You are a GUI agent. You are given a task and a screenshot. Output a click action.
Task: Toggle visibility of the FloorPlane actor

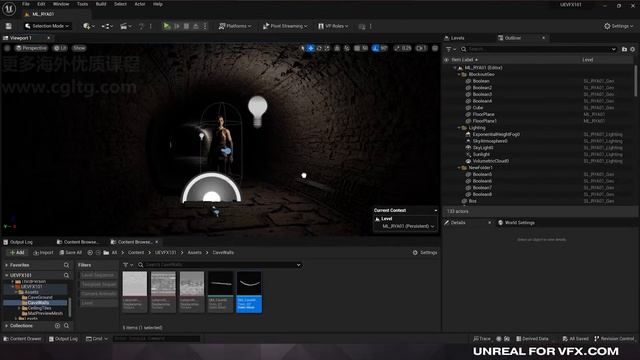coord(446,115)
